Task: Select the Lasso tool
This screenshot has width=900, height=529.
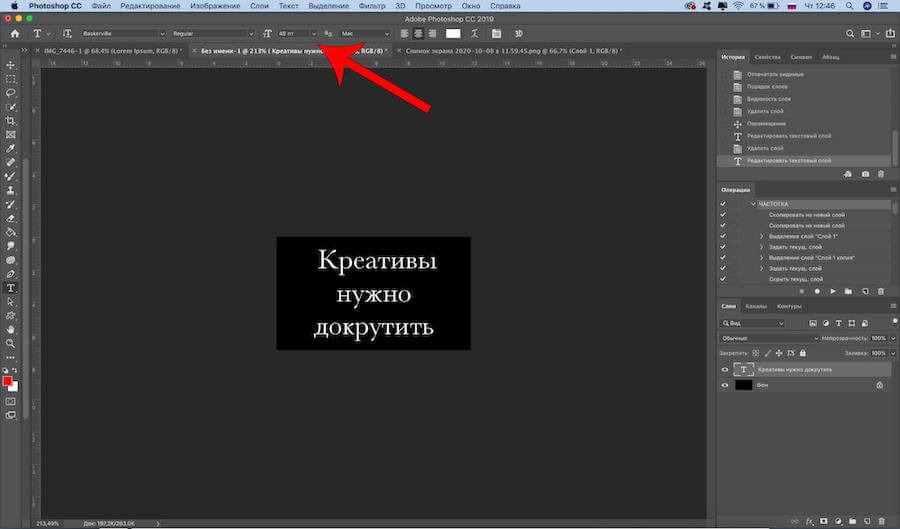Action: 11,92
